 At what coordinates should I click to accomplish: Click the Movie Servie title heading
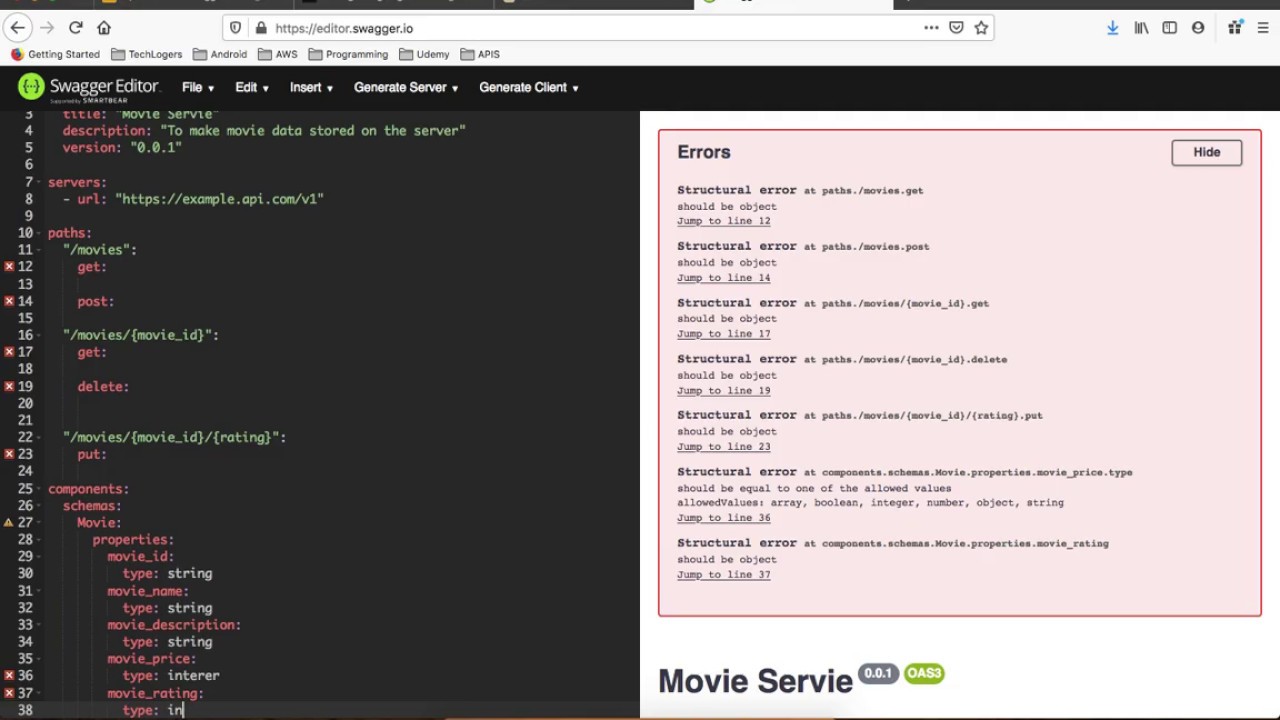[x=755, y=682]
